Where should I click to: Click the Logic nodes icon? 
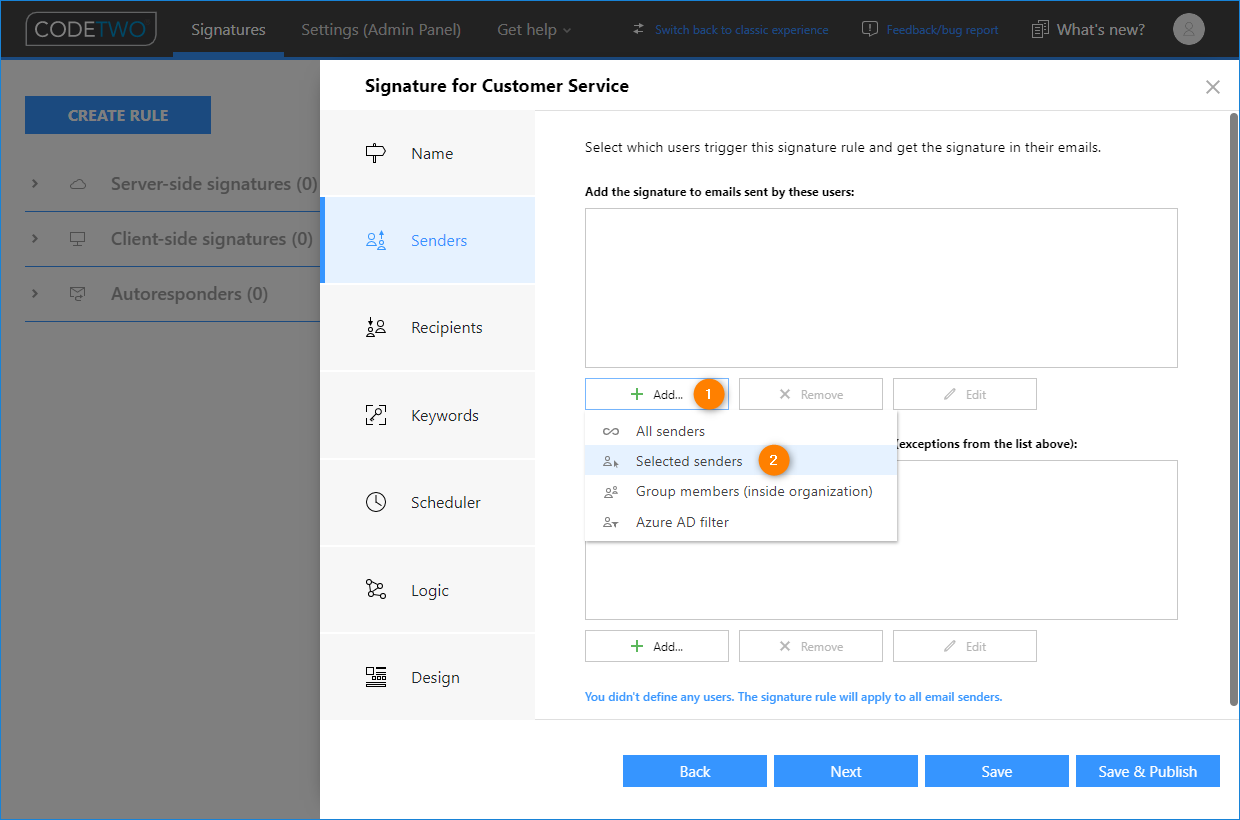tap(376, 590)
